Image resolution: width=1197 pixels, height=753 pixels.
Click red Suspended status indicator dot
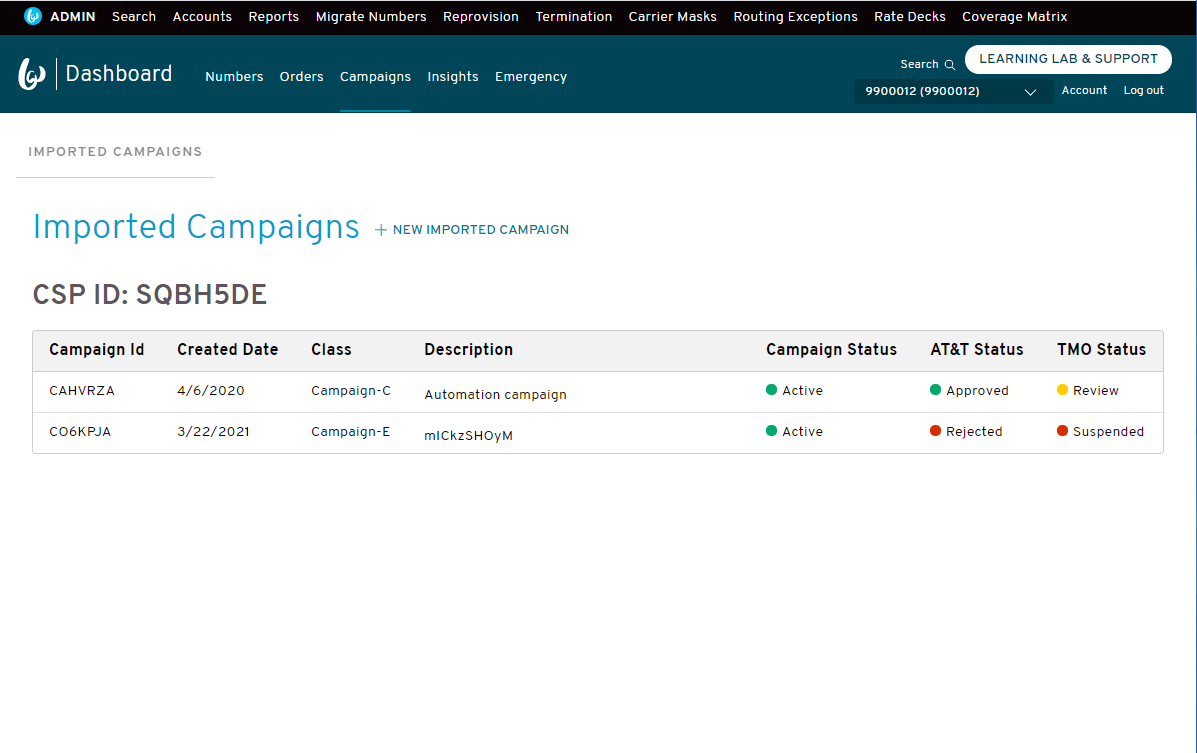tap(1062, 431)
